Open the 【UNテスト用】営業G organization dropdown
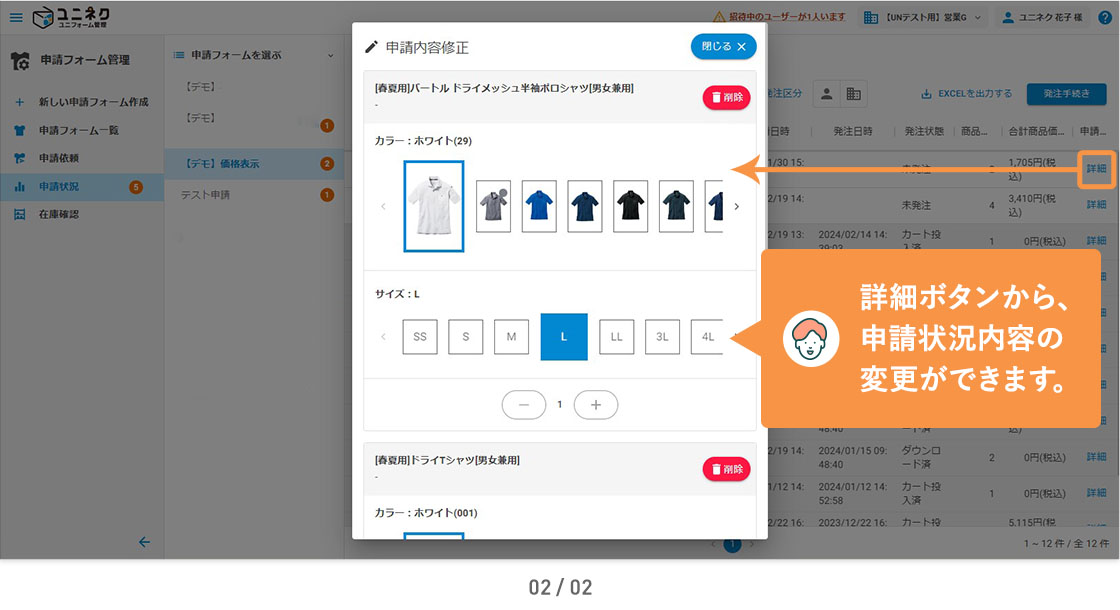1120x610 pixels. [x=921, y=17]
